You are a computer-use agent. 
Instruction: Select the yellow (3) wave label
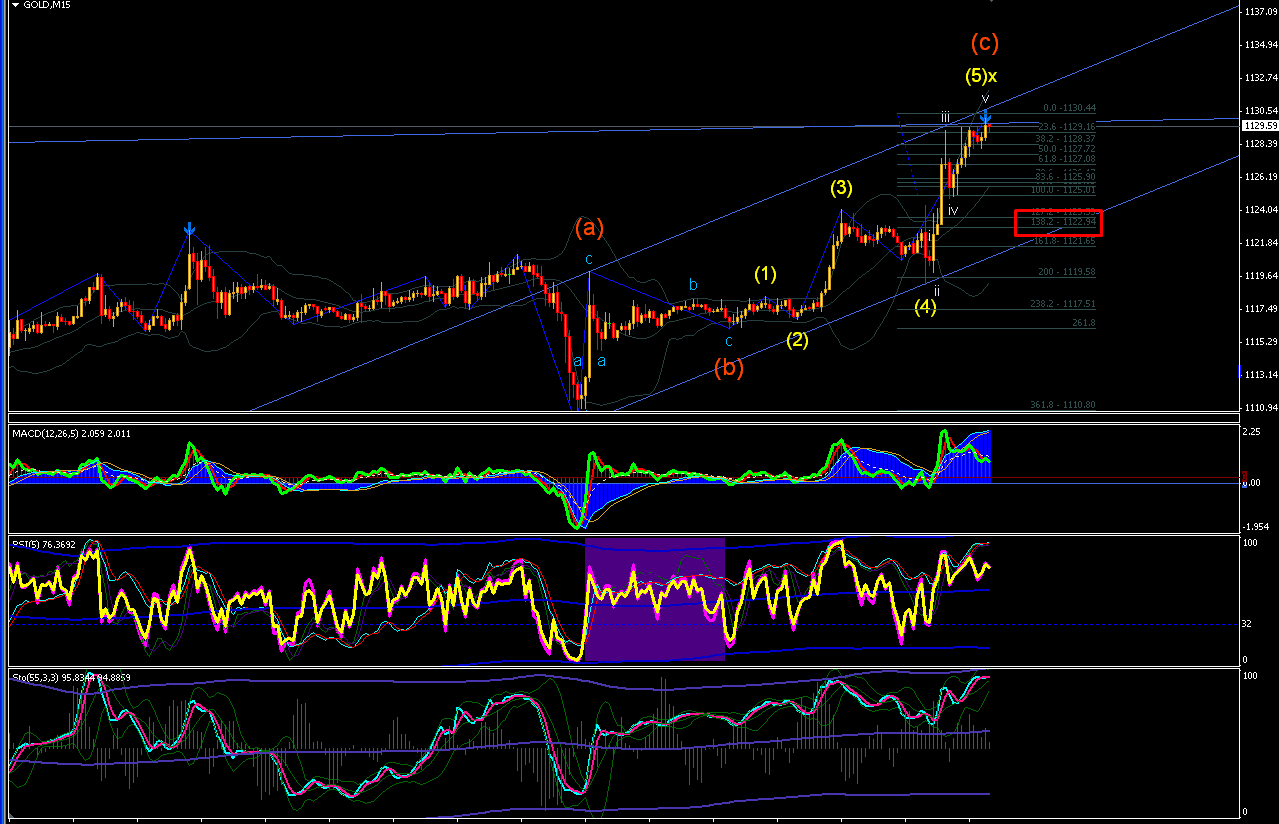[x=840, y=188]
